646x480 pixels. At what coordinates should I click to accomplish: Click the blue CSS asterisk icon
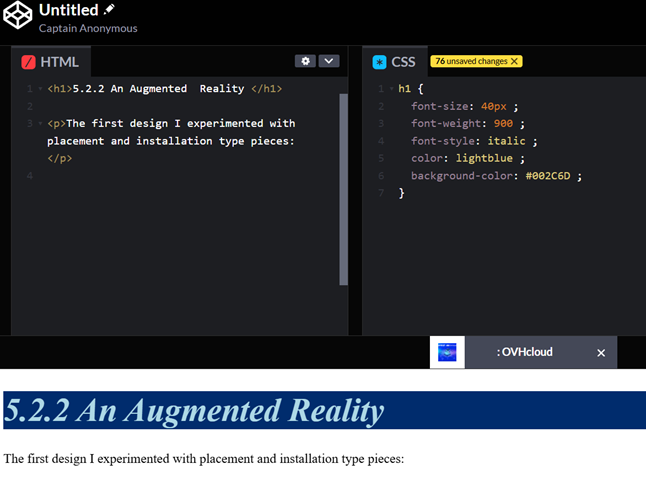click(x=379, y=62)
